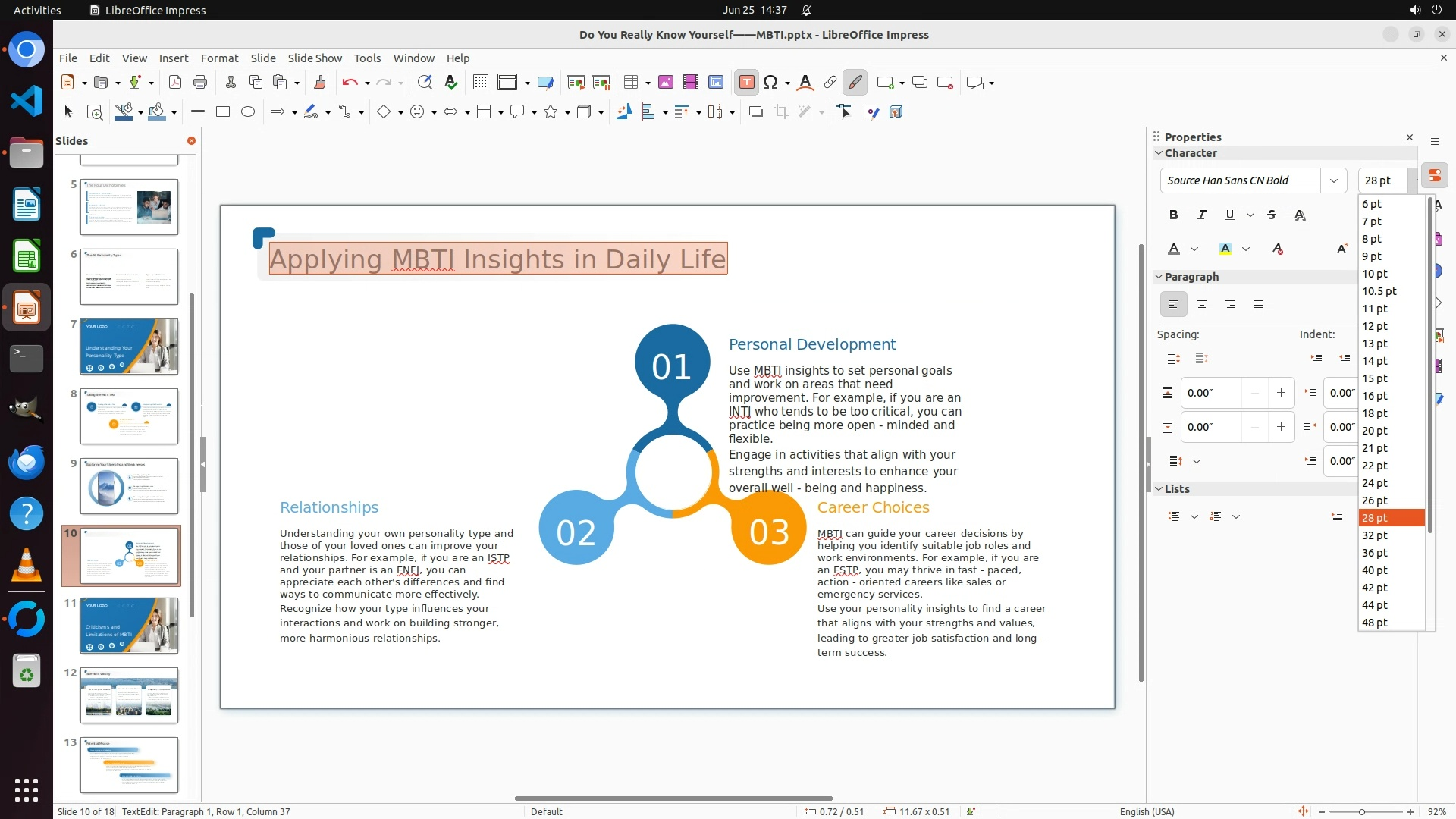Click the Insert Table icon

click(x=630, y=83)
